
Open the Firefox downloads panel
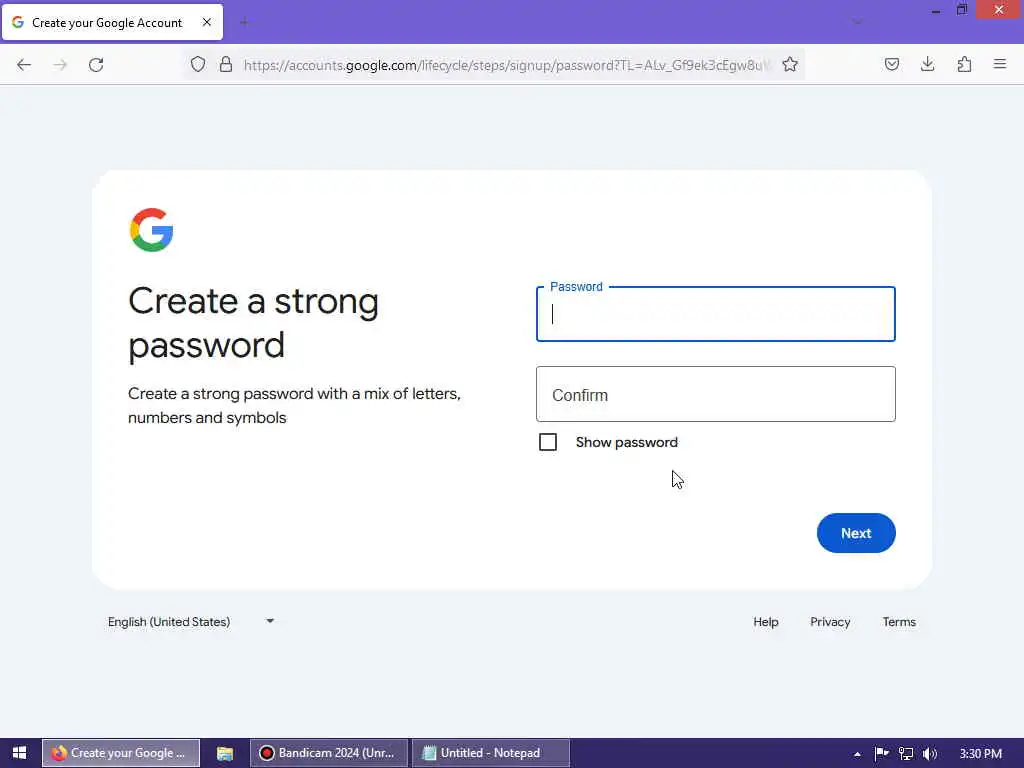pos(927,64)
